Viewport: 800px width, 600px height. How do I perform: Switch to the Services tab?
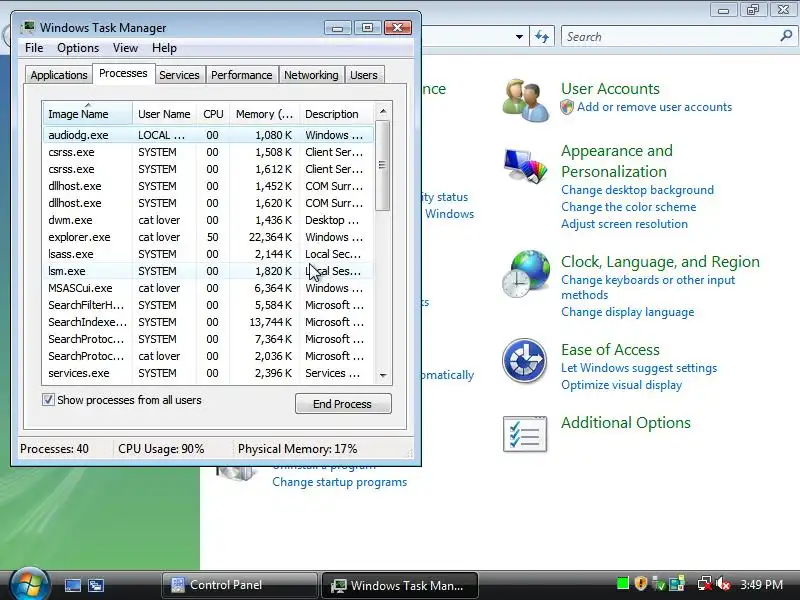click(179, 75)
